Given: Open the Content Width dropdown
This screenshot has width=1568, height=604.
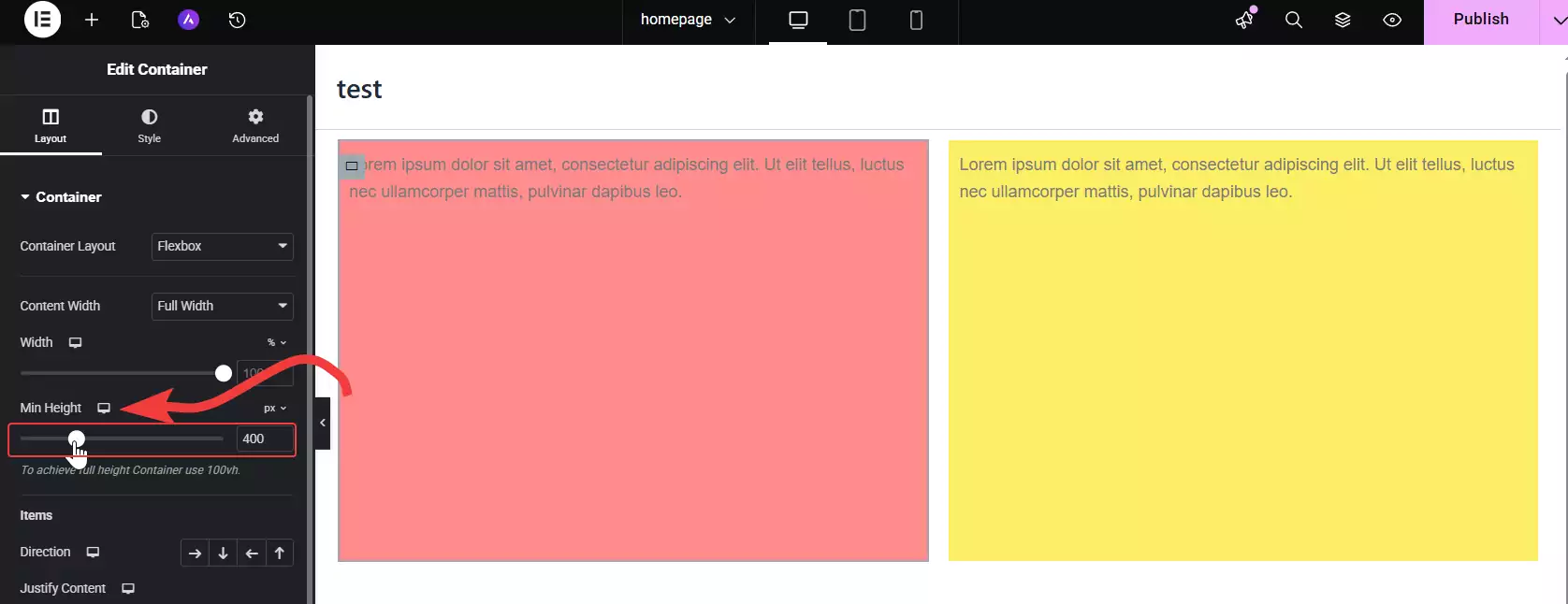Looking at the screenshot, I should (223, 306).
